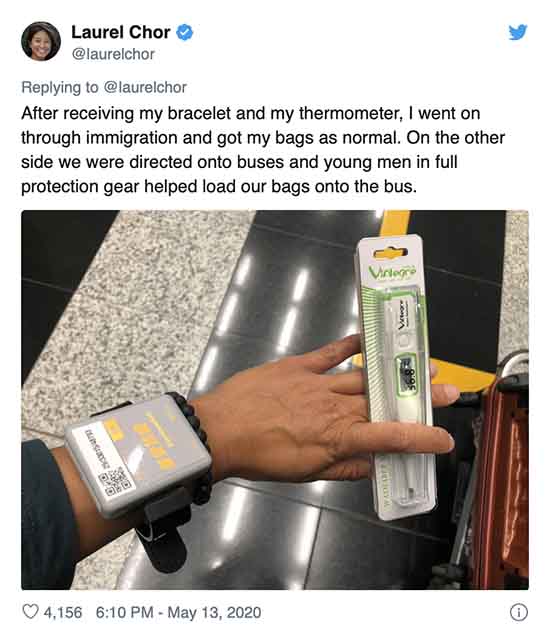Click the May 13, 2020 date
The width and height of the screenshot is (550, 635).
214,612
